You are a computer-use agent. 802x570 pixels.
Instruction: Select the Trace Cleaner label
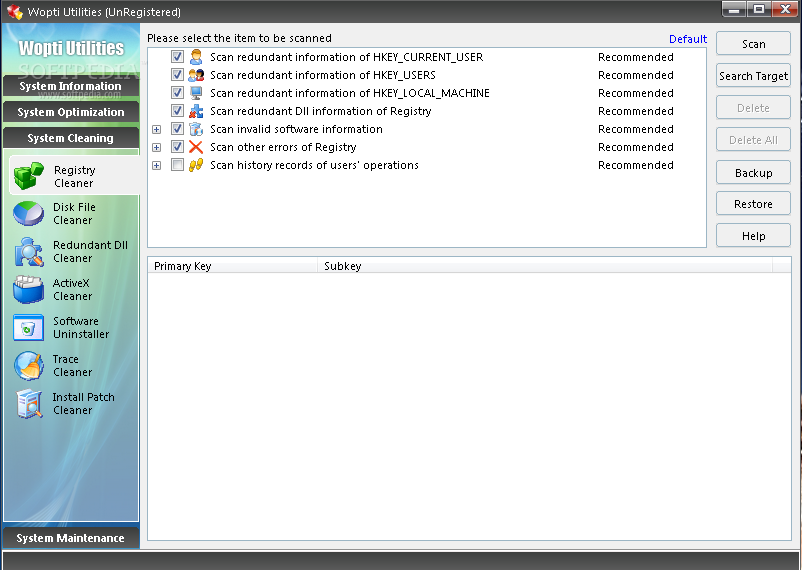tap(73, 365)
